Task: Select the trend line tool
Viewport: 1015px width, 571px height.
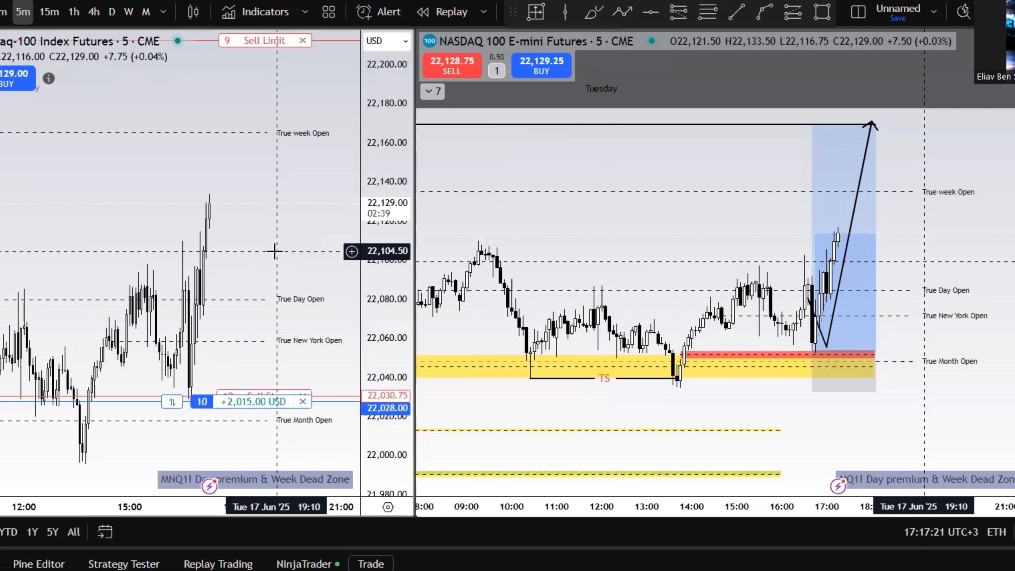Action: pos(736,12)
